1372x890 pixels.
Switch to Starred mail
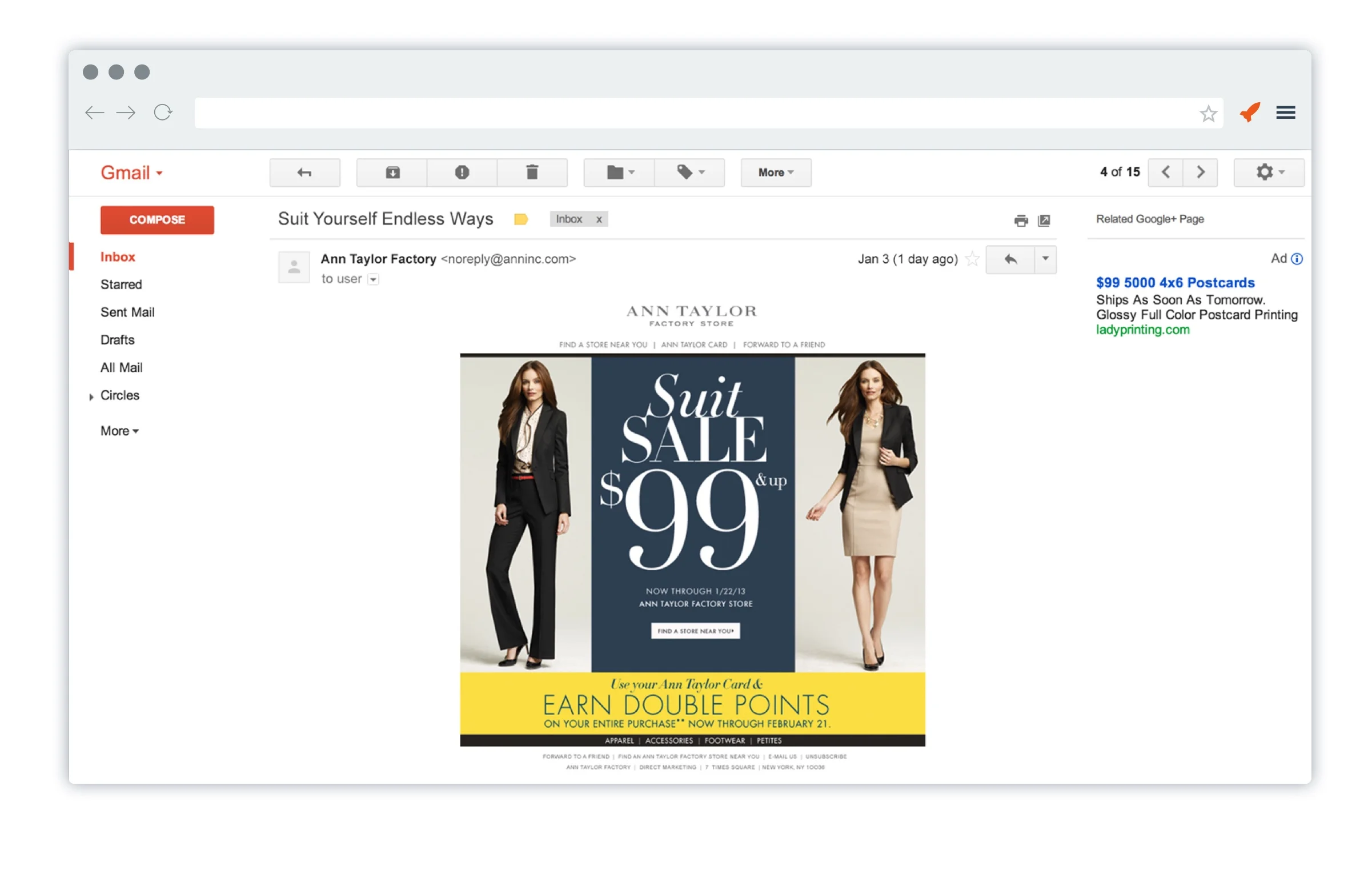coord(121,284)
